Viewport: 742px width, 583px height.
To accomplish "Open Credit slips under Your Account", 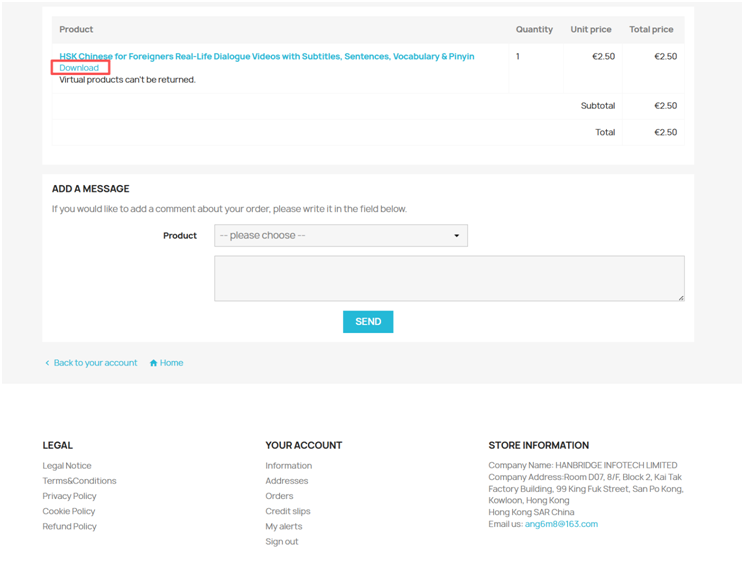I will [x=288, y=511].
